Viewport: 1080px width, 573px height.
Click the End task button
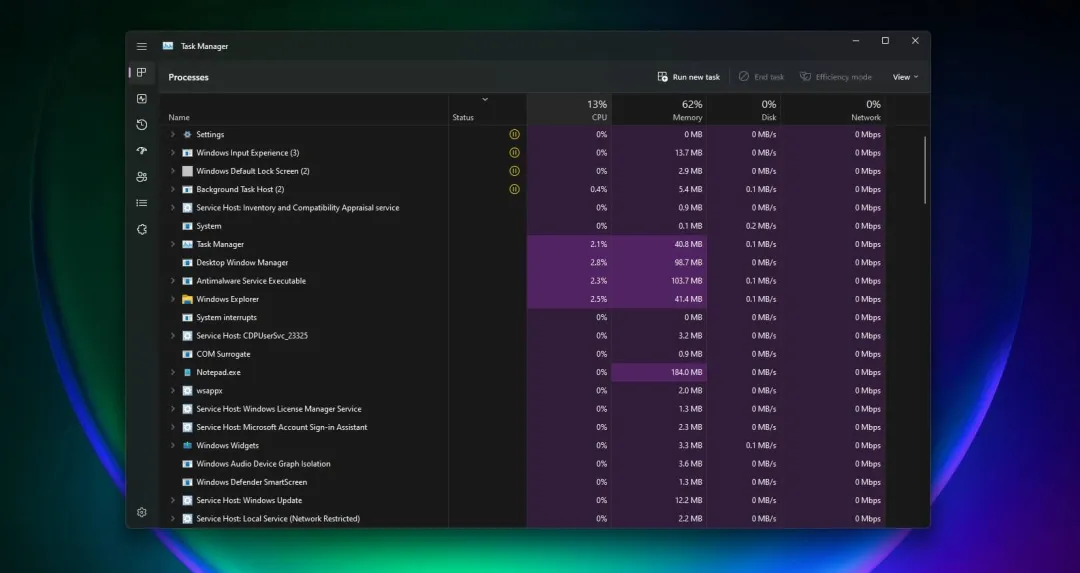pyautogui.click(x=761, y=77)
